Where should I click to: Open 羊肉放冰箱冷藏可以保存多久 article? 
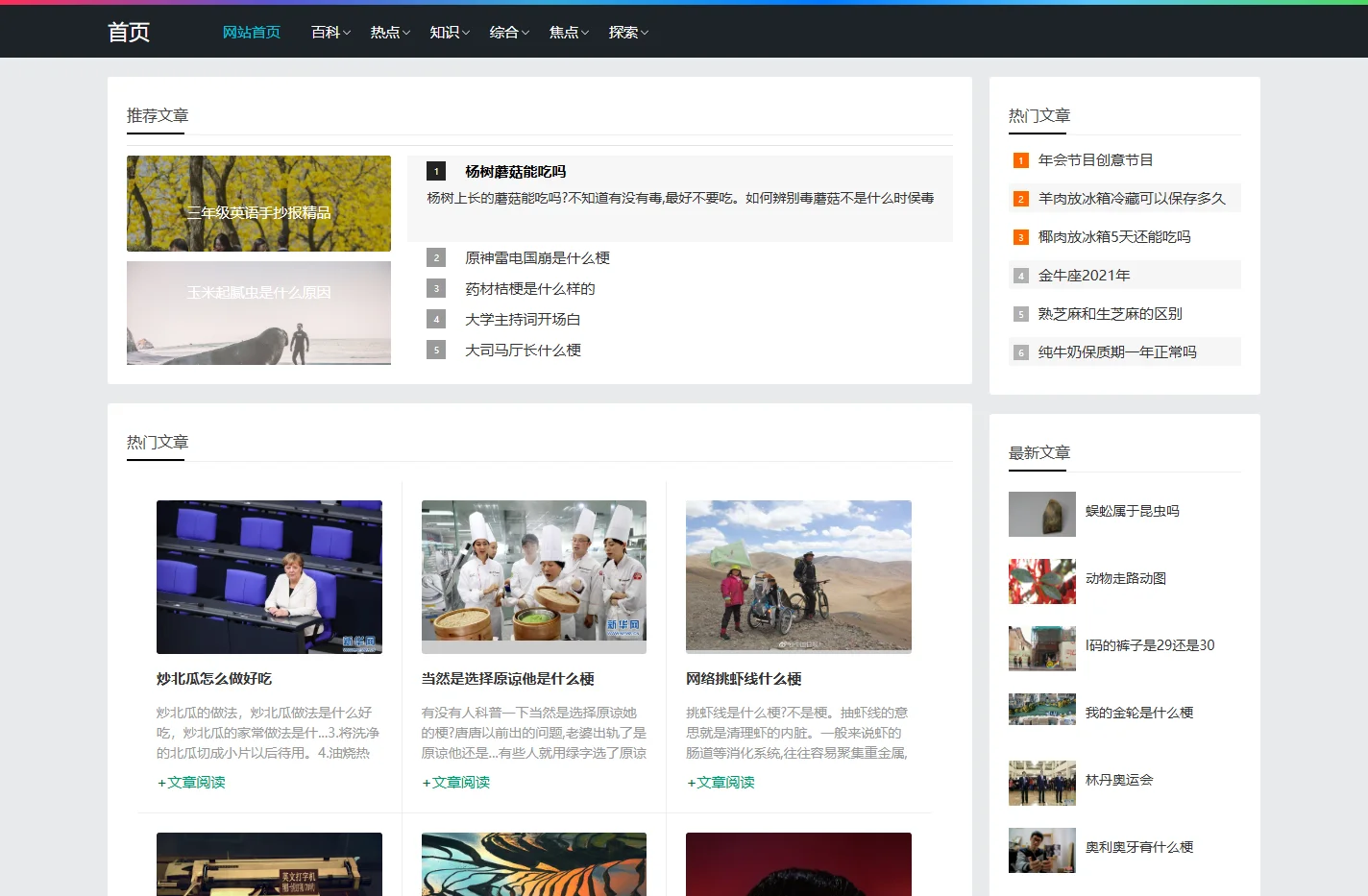click(x=1132, y=199)
